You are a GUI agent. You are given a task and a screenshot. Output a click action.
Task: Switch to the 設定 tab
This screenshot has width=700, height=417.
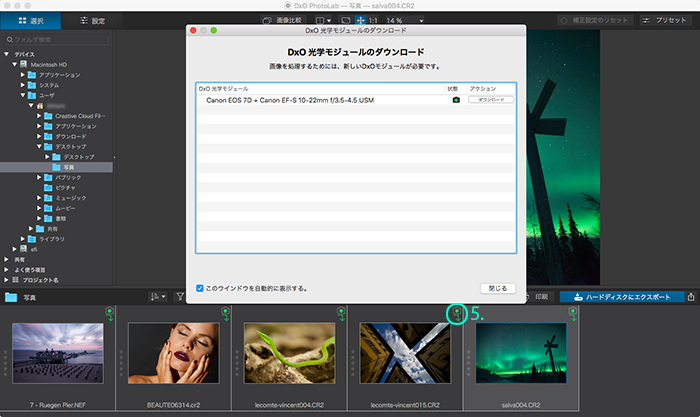click(91, 20)
